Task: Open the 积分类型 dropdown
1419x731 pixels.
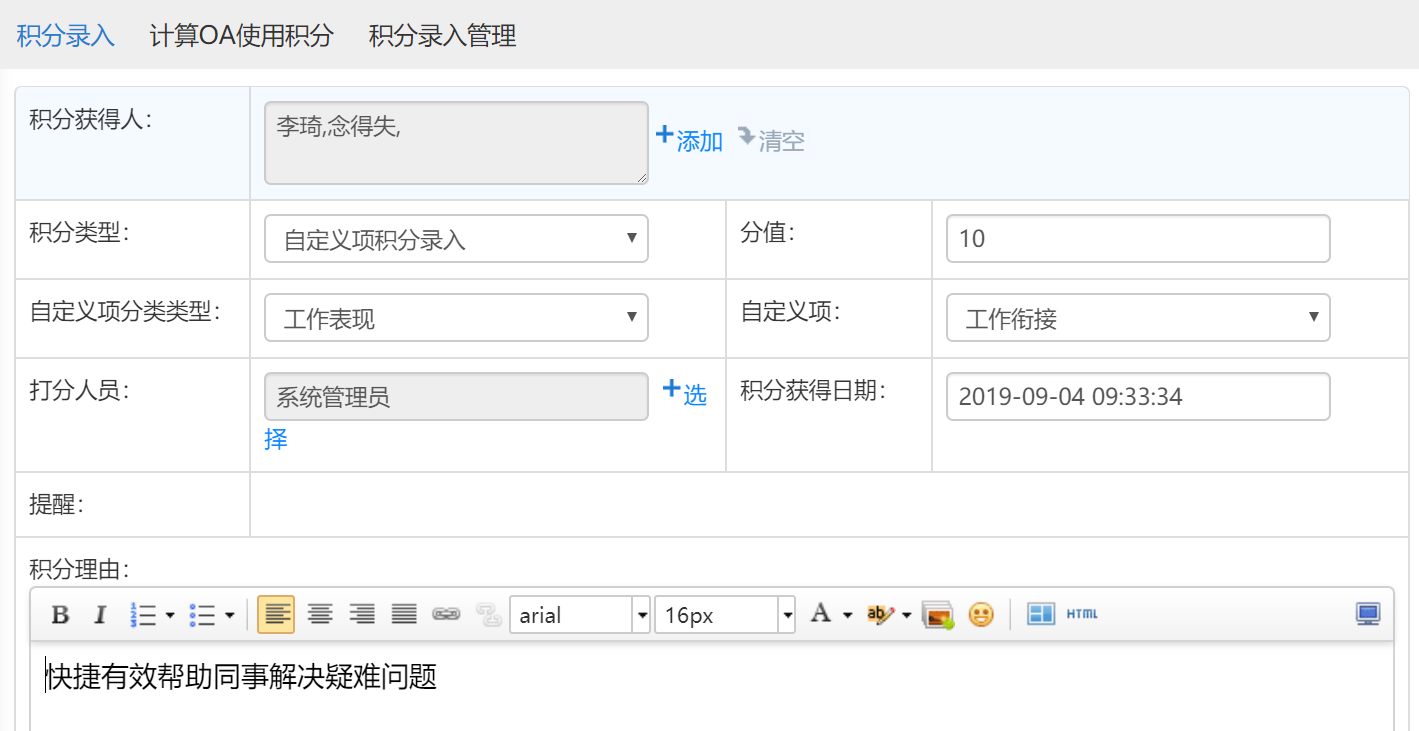Action: click(x=456, y=240)
